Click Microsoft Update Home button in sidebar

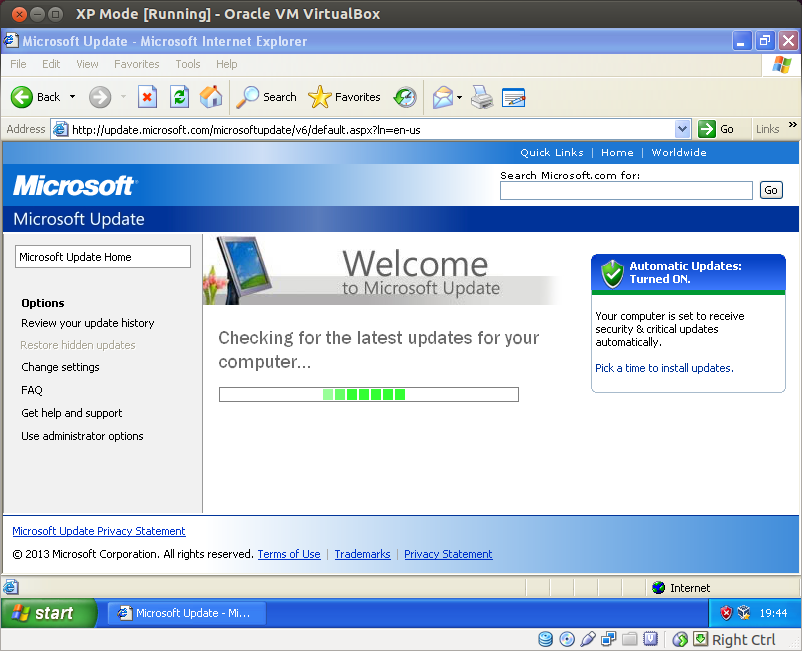103,257
